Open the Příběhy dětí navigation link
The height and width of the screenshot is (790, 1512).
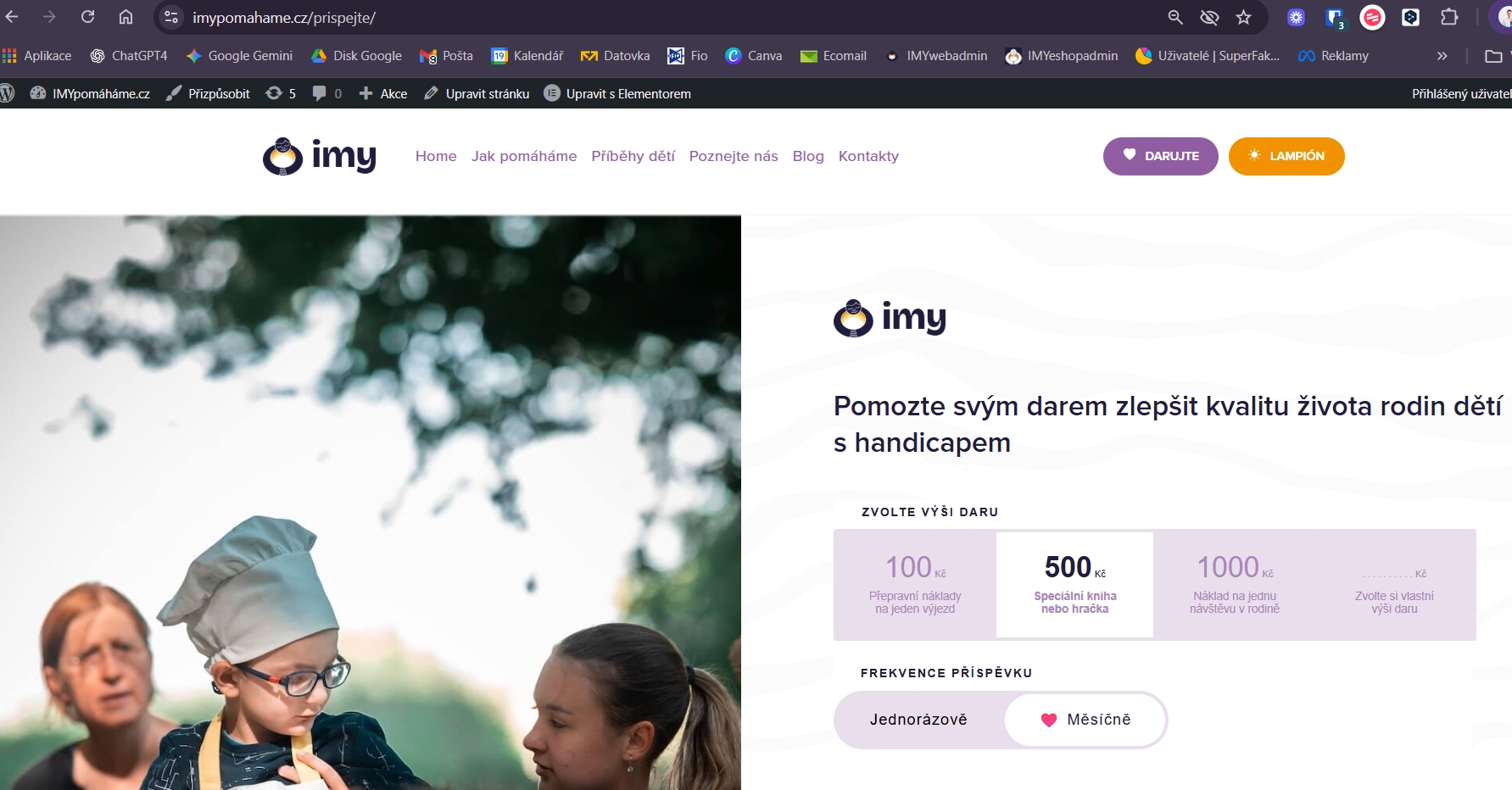(633, 156)
